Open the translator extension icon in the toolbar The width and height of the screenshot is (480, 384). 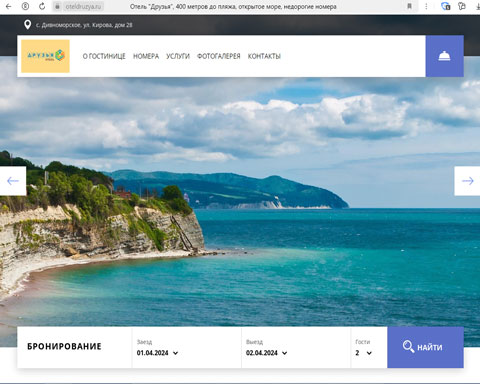point(445,6)
